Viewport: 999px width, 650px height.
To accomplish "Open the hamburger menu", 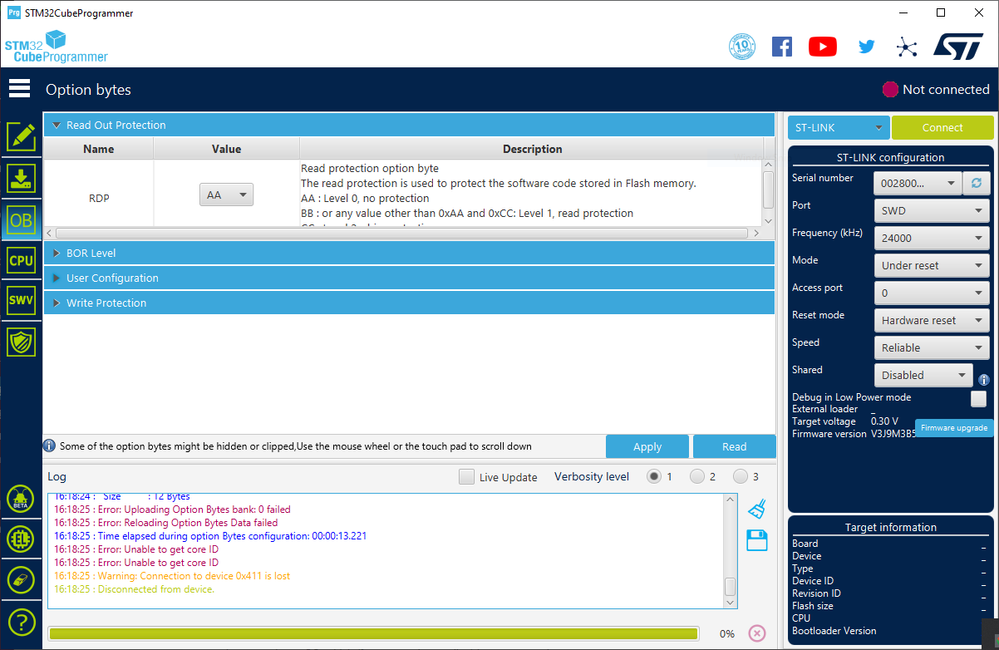I will tap(19, 89).
